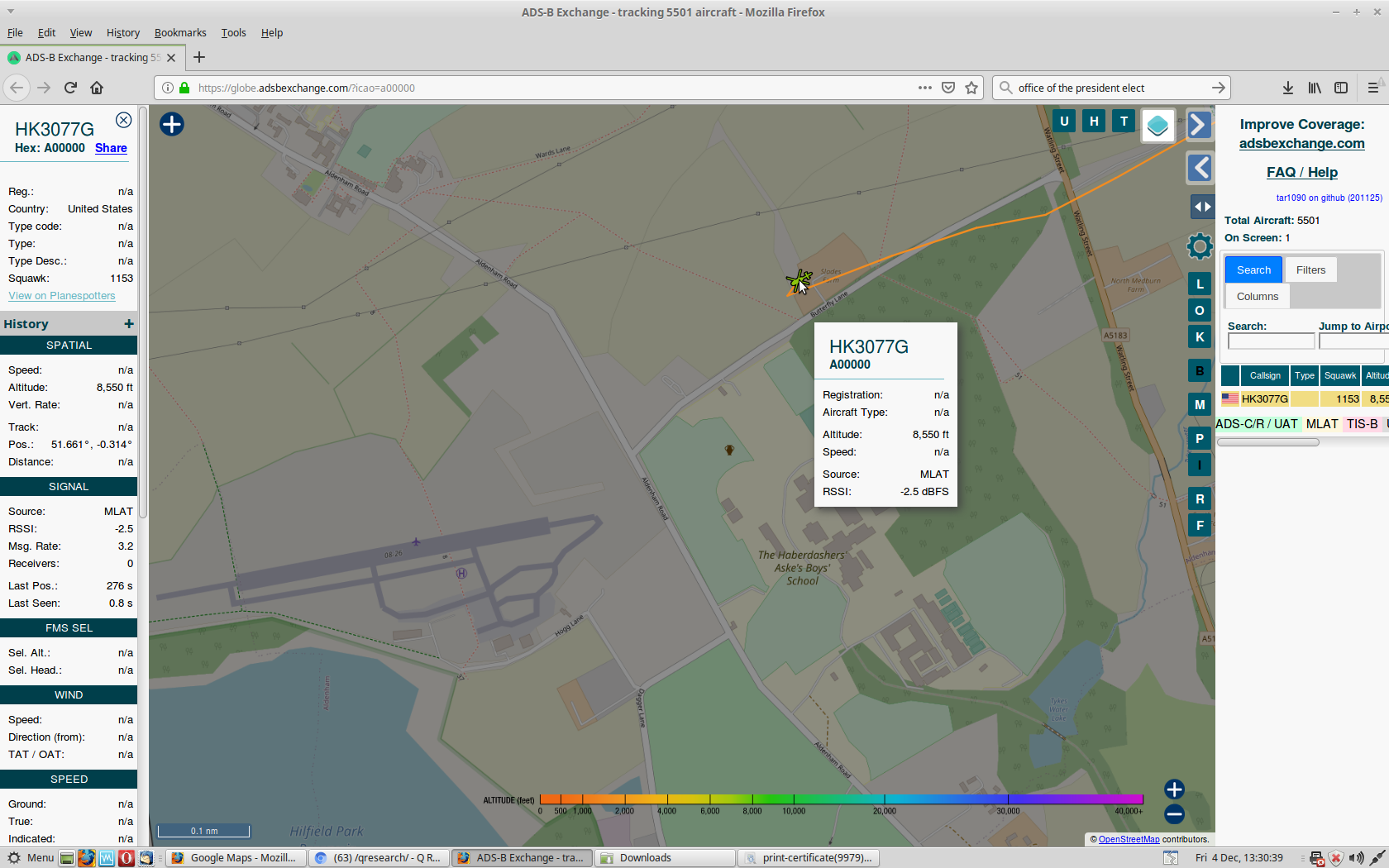Open Firefox downloads panel
1389x868 pixels.
(1287, 88)
